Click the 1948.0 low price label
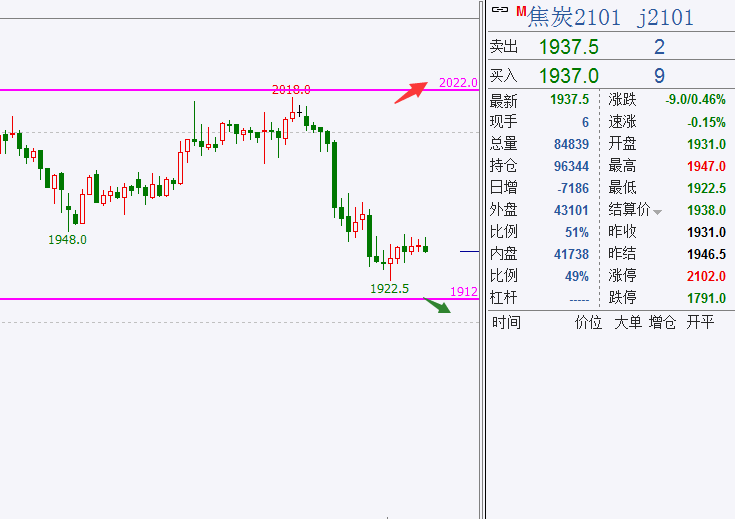 click(68, 239)
